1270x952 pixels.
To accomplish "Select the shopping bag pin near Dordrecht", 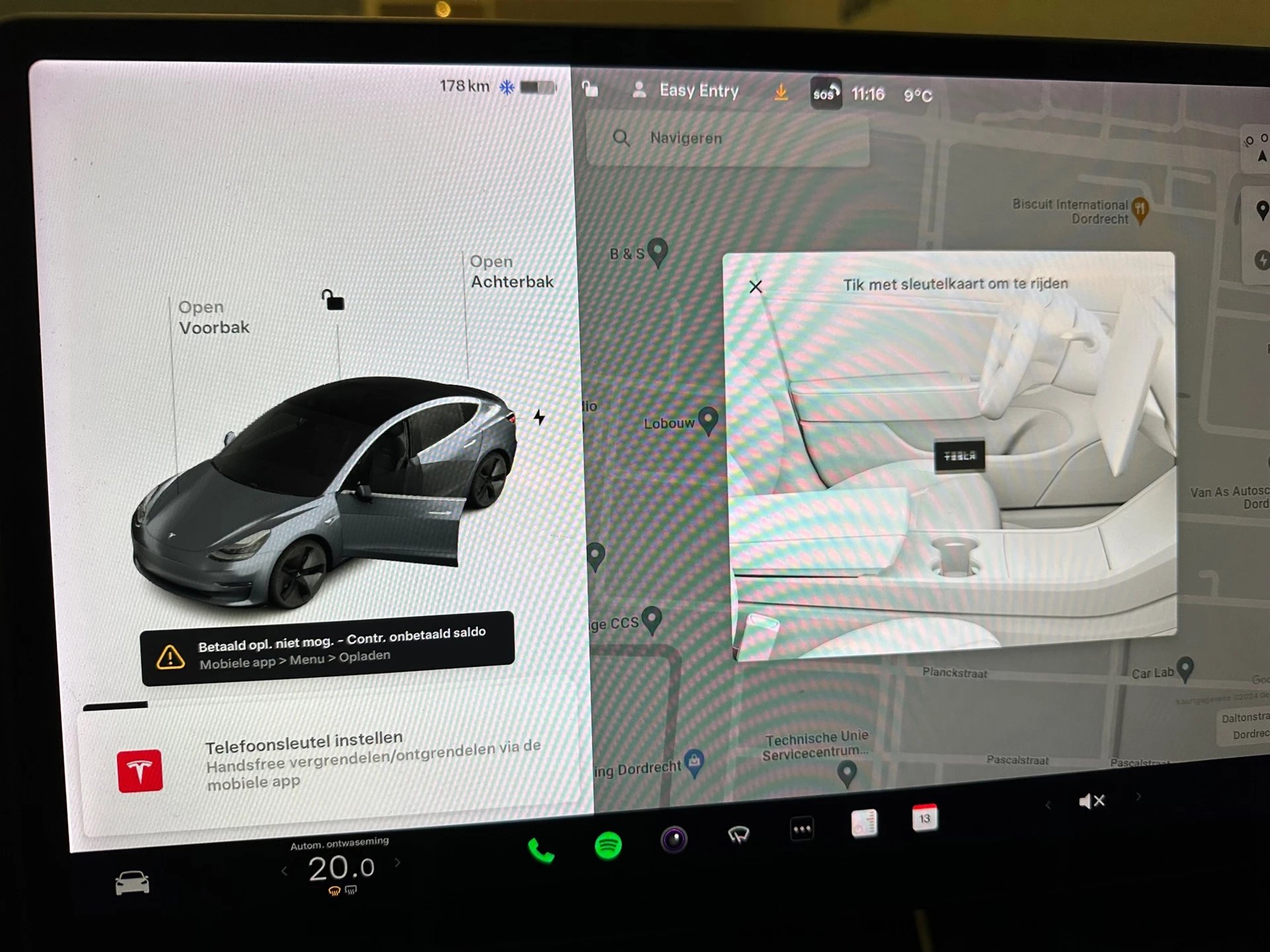I will click(694, 762).
